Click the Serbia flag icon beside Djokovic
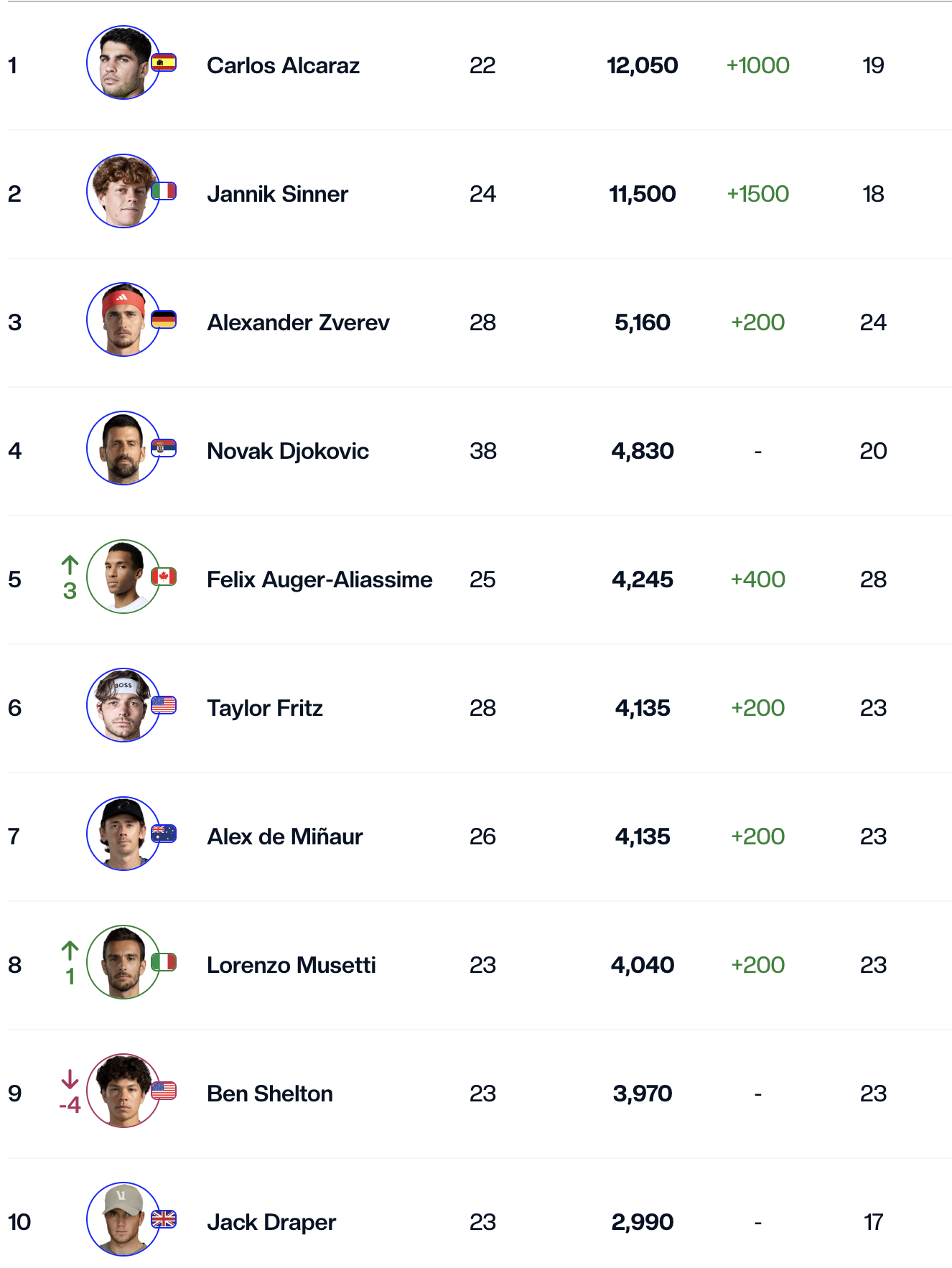 (x=164, y=449)
